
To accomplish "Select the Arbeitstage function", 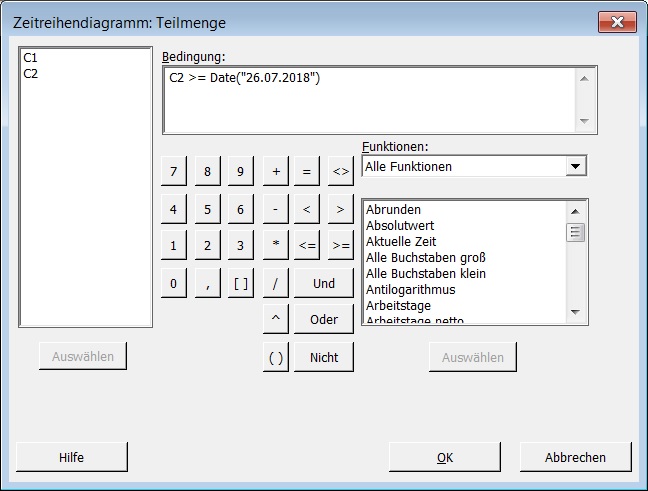I will point(398,306).
